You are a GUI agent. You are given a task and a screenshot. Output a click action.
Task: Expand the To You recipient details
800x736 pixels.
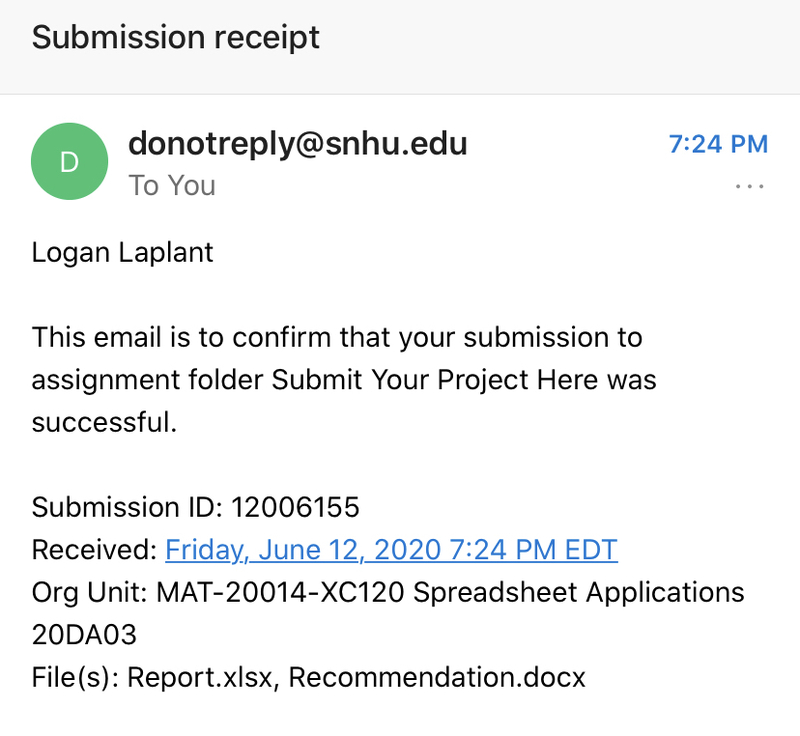coord(172,185)
